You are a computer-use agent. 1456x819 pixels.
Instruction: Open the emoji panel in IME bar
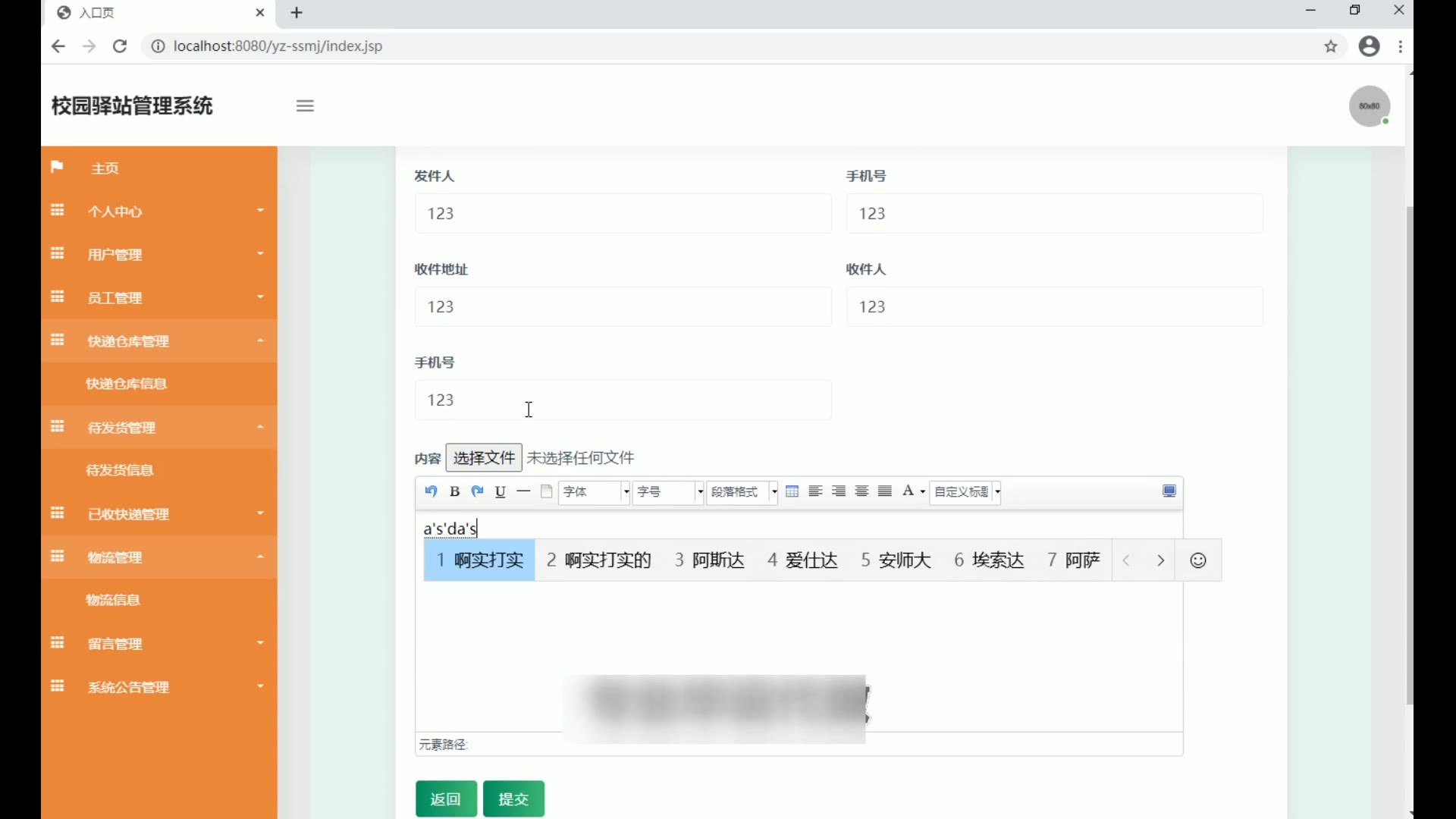[x=1197, y=560]
